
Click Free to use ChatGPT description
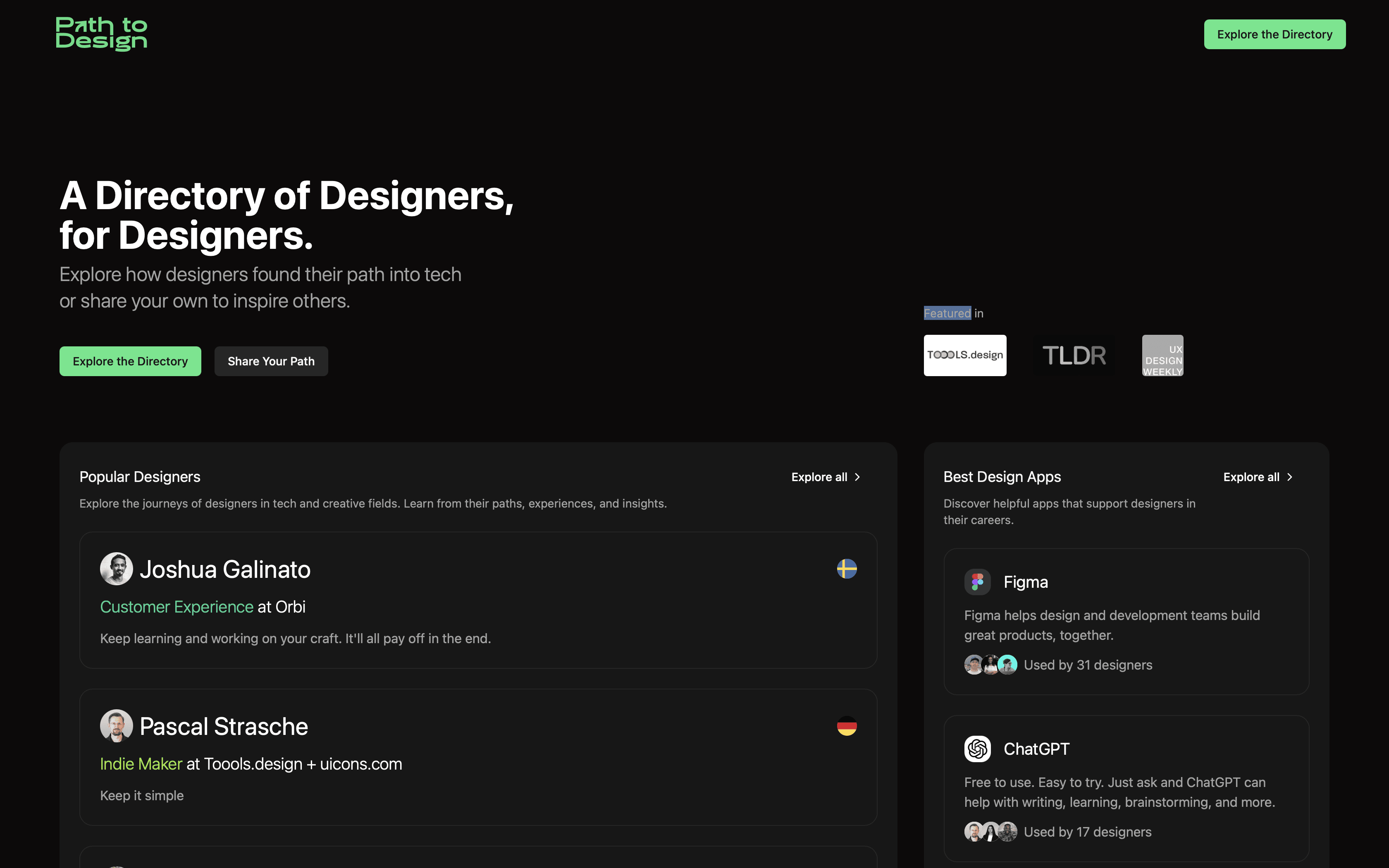[1119, 792]
